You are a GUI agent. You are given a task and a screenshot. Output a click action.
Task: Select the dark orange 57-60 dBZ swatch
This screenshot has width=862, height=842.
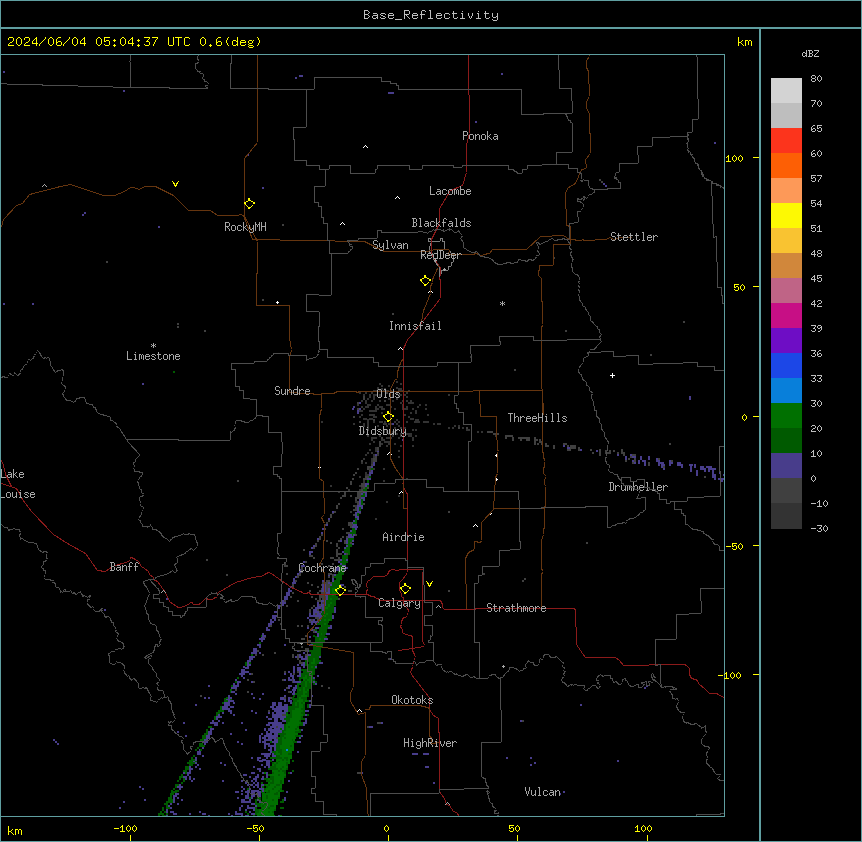coord(786,165)
